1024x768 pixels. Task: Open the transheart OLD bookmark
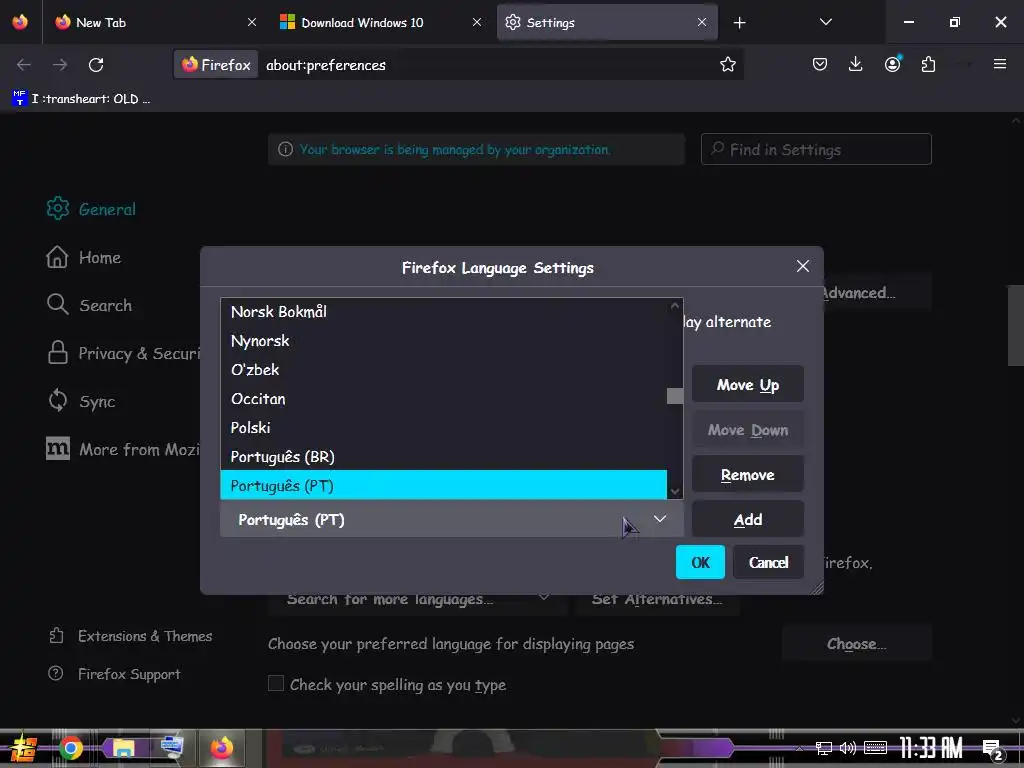coord(81,99)
